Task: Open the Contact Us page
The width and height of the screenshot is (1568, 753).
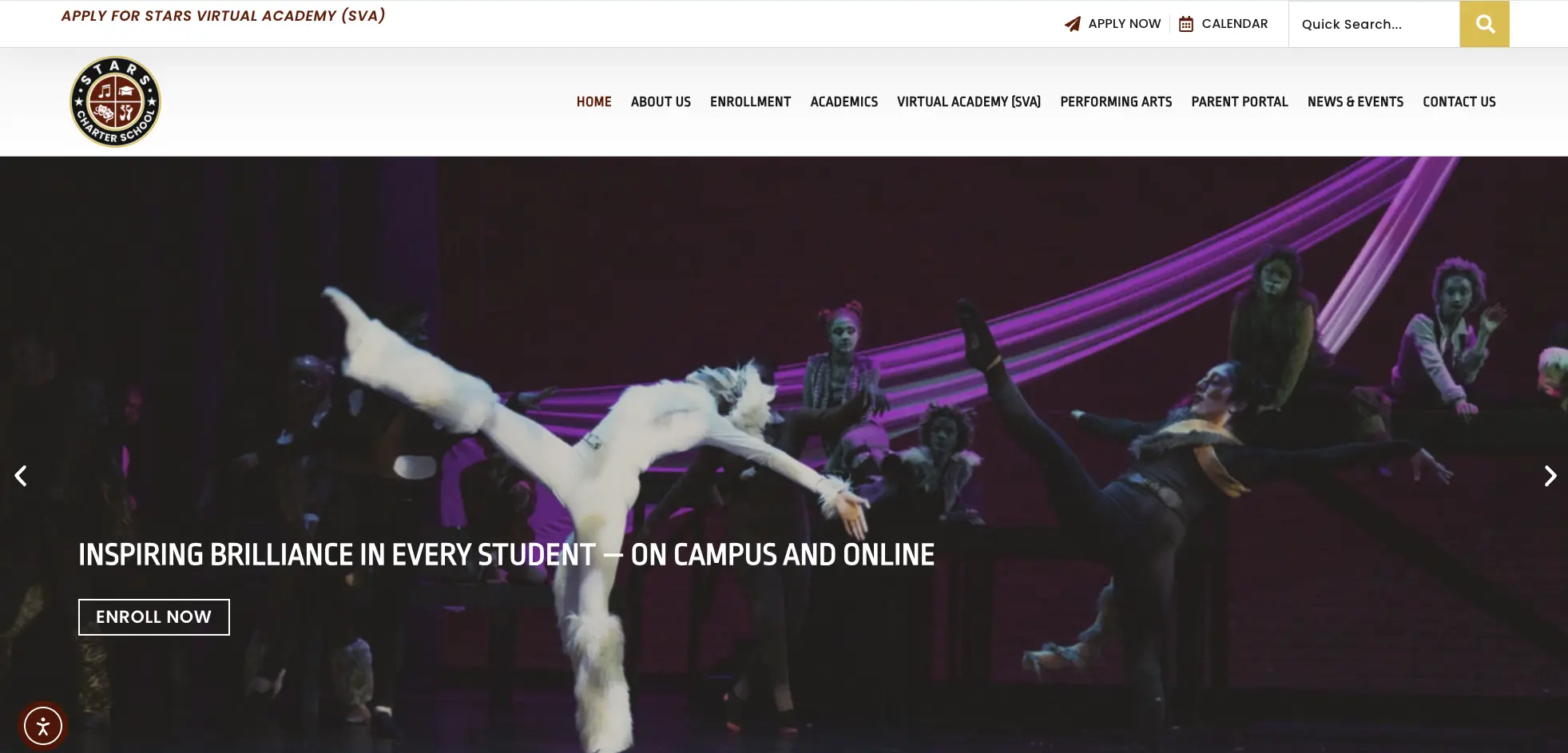Action: pos(1459,101)
